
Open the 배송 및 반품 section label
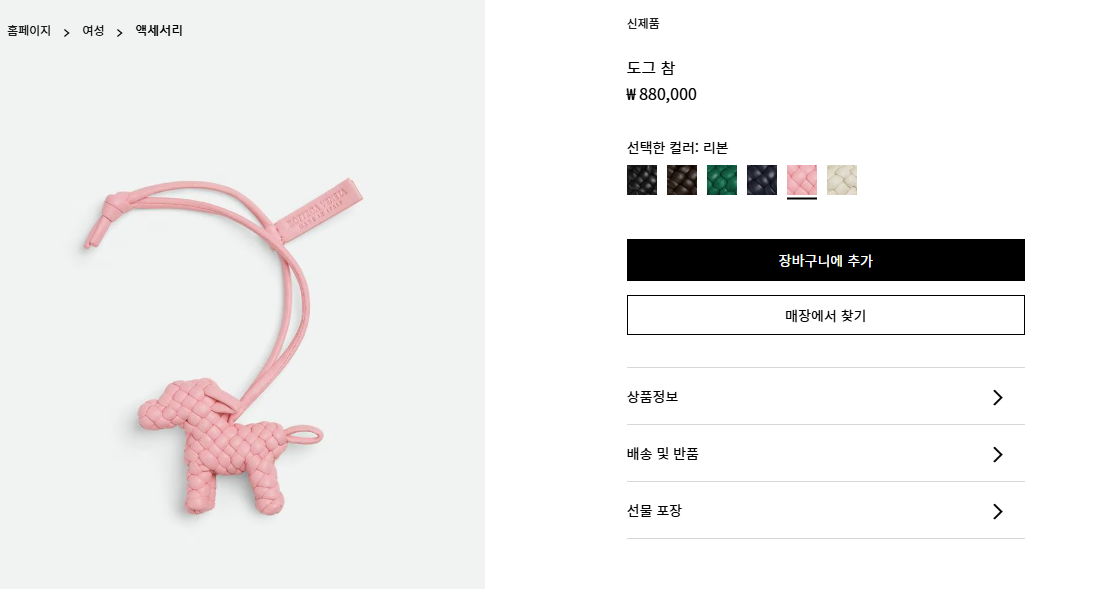662,454
